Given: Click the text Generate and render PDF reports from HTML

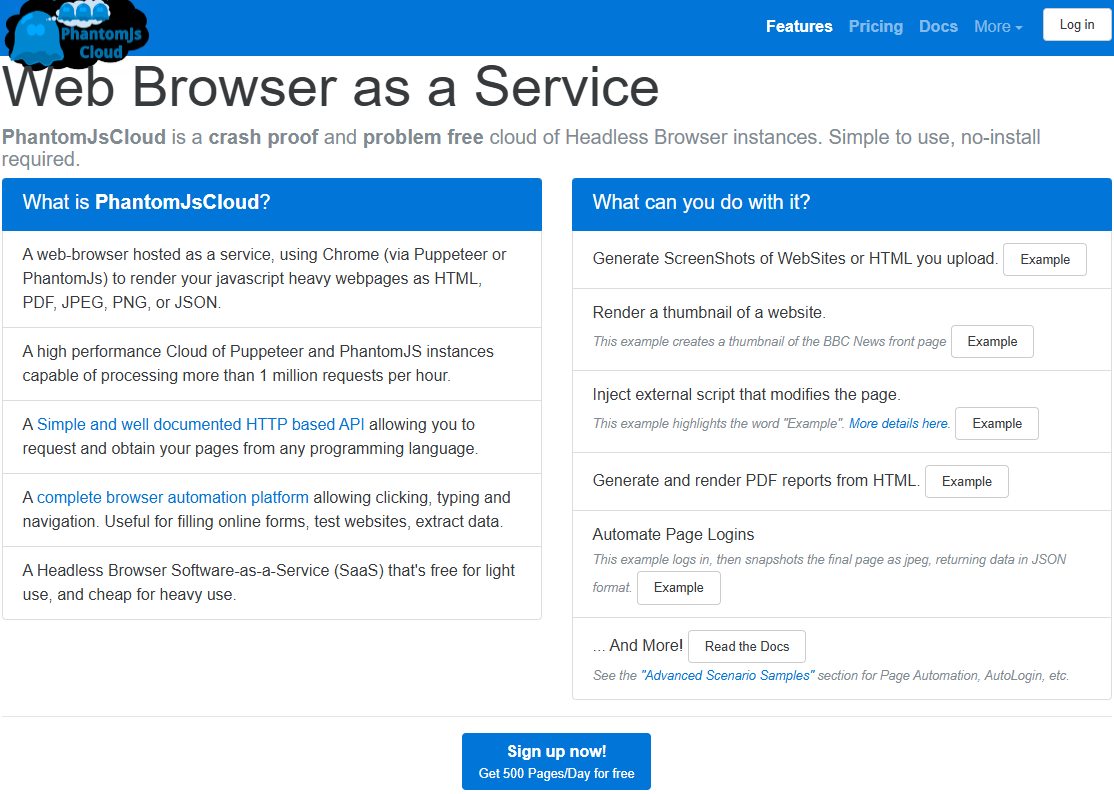Looking at the screenshot, I should (x=756, y=481).
